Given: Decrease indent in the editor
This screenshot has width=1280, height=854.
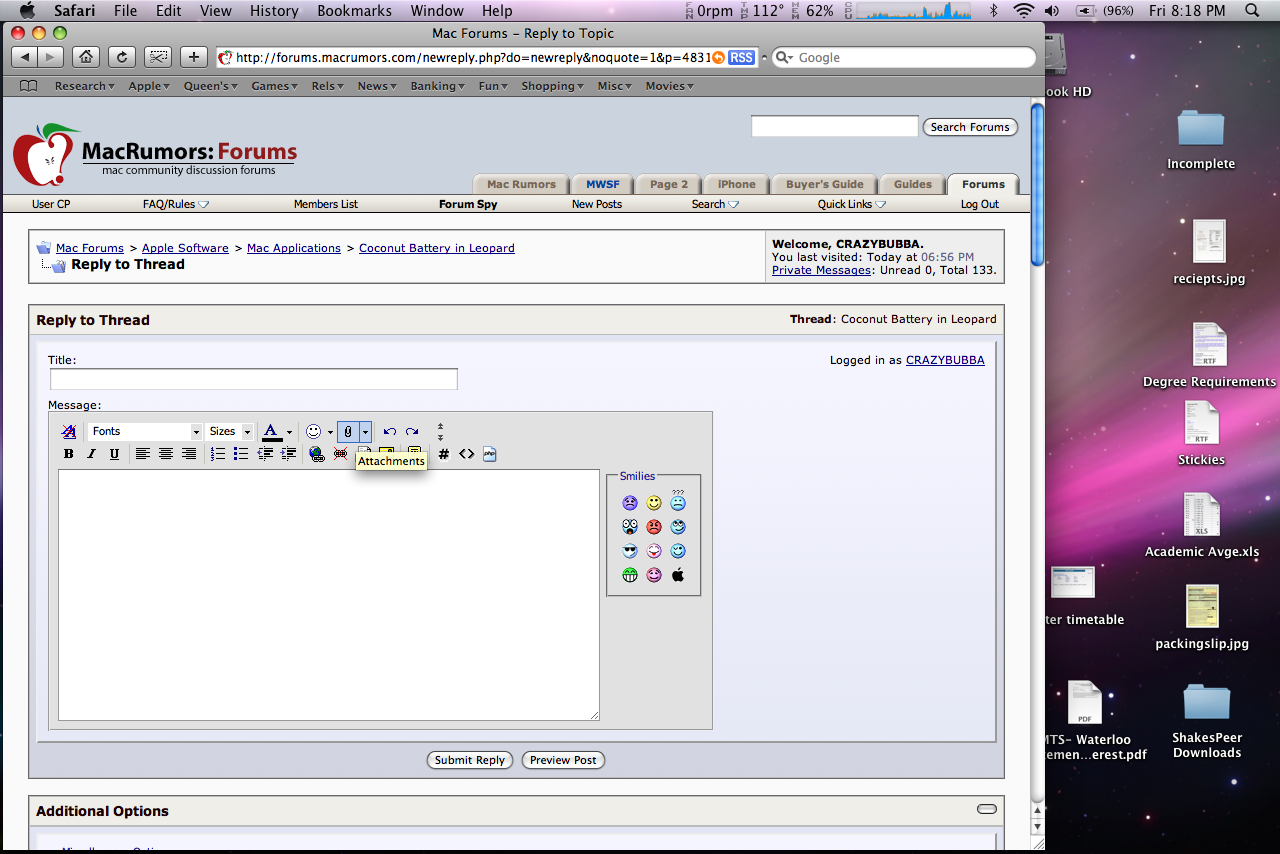Looking at the screenshot, I should tap(265, 454).
